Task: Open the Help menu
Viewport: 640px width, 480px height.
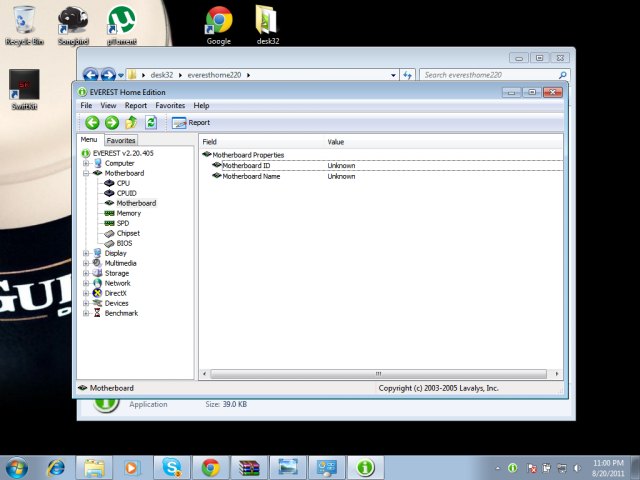Action: (201, 105)
